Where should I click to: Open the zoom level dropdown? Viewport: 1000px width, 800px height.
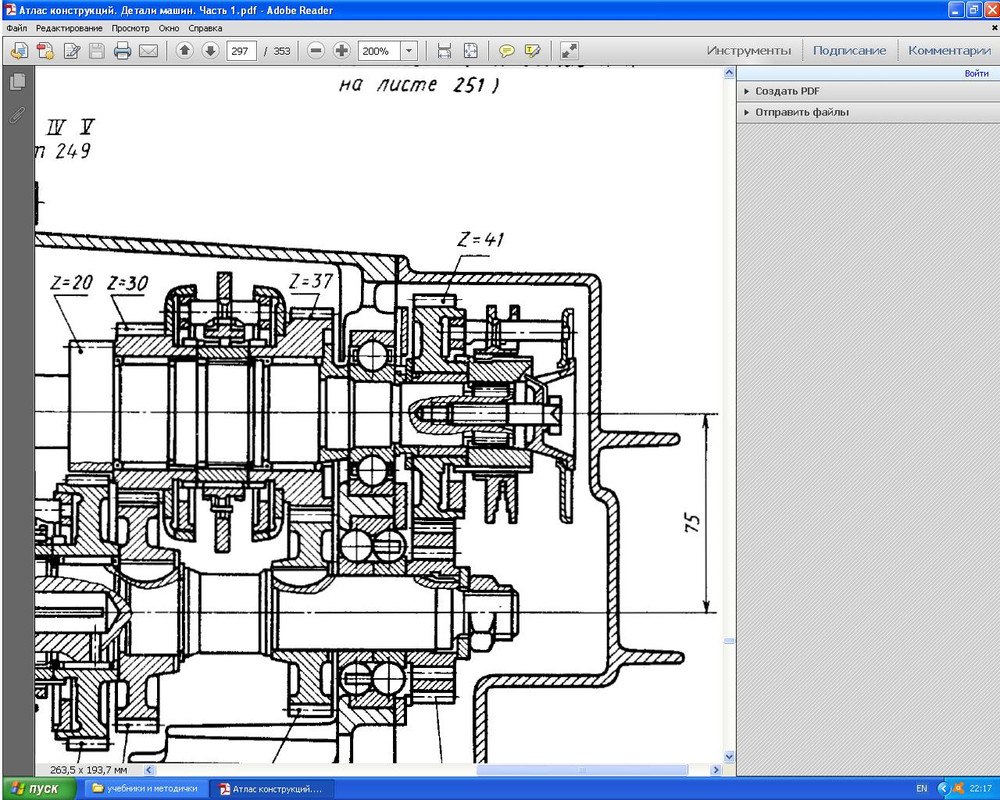tap(408, 51)
